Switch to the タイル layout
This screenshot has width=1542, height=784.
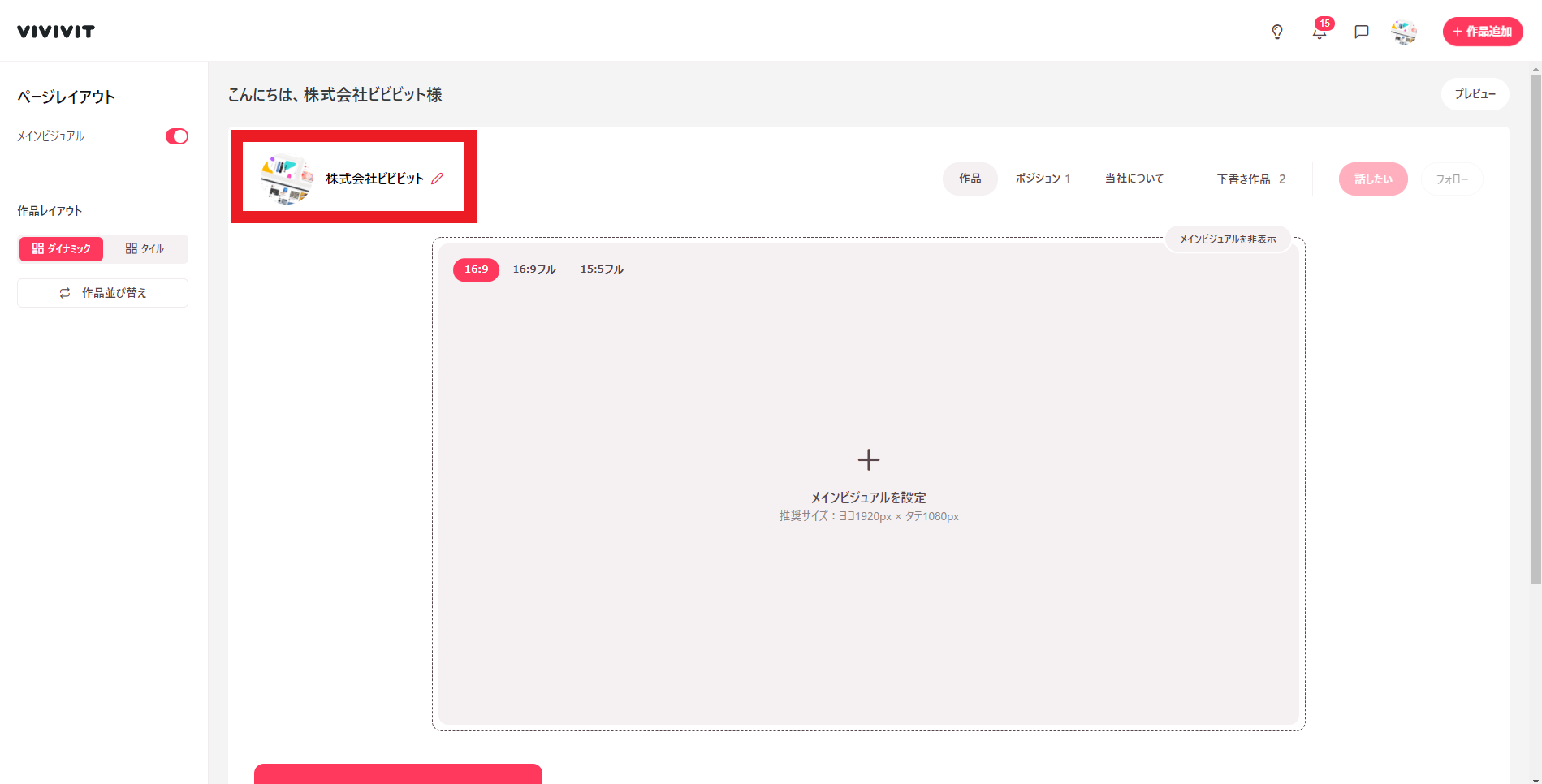point(146,248)
